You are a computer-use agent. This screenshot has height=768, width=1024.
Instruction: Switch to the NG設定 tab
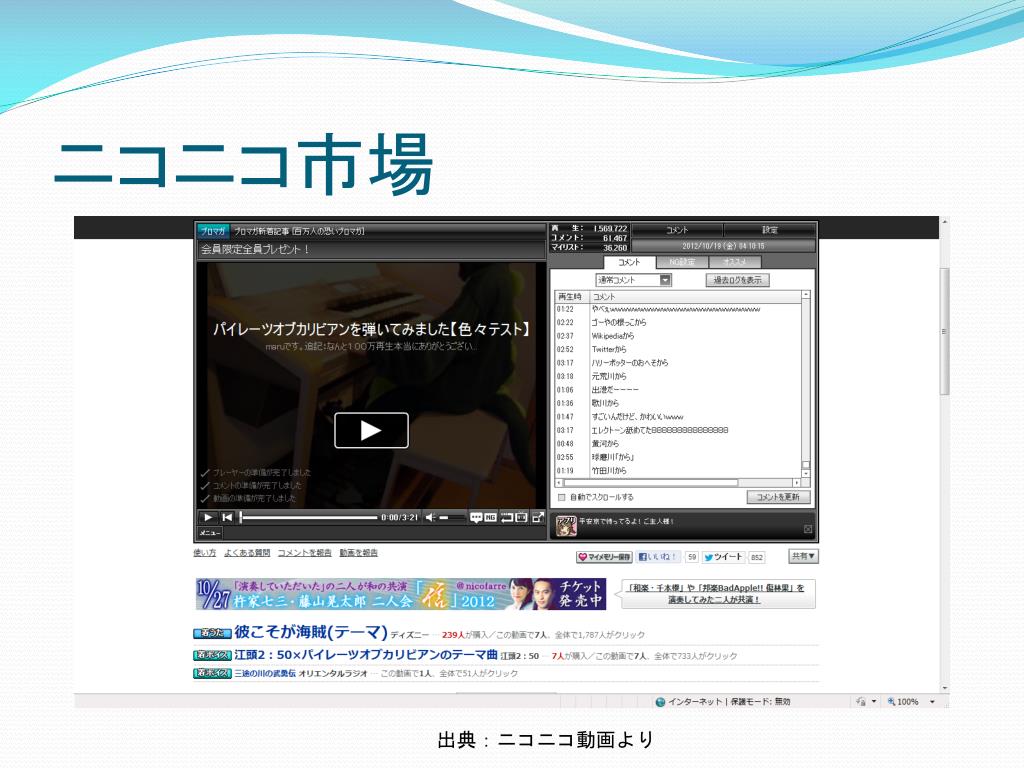pyautogui.click(x=682, y=262)
